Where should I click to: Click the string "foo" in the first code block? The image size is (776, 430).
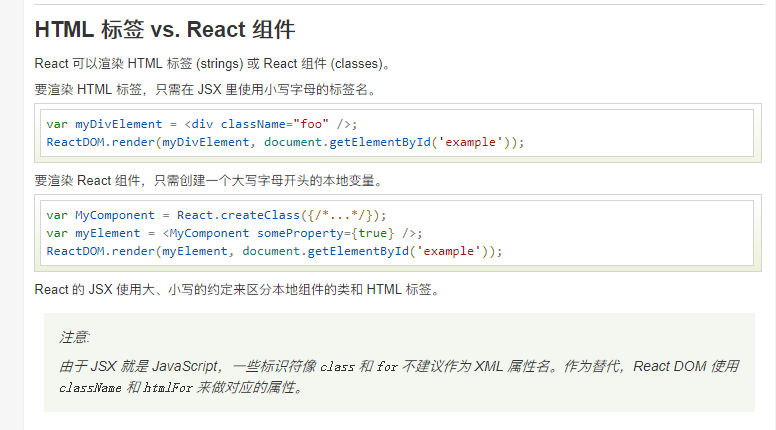(311, 124)
